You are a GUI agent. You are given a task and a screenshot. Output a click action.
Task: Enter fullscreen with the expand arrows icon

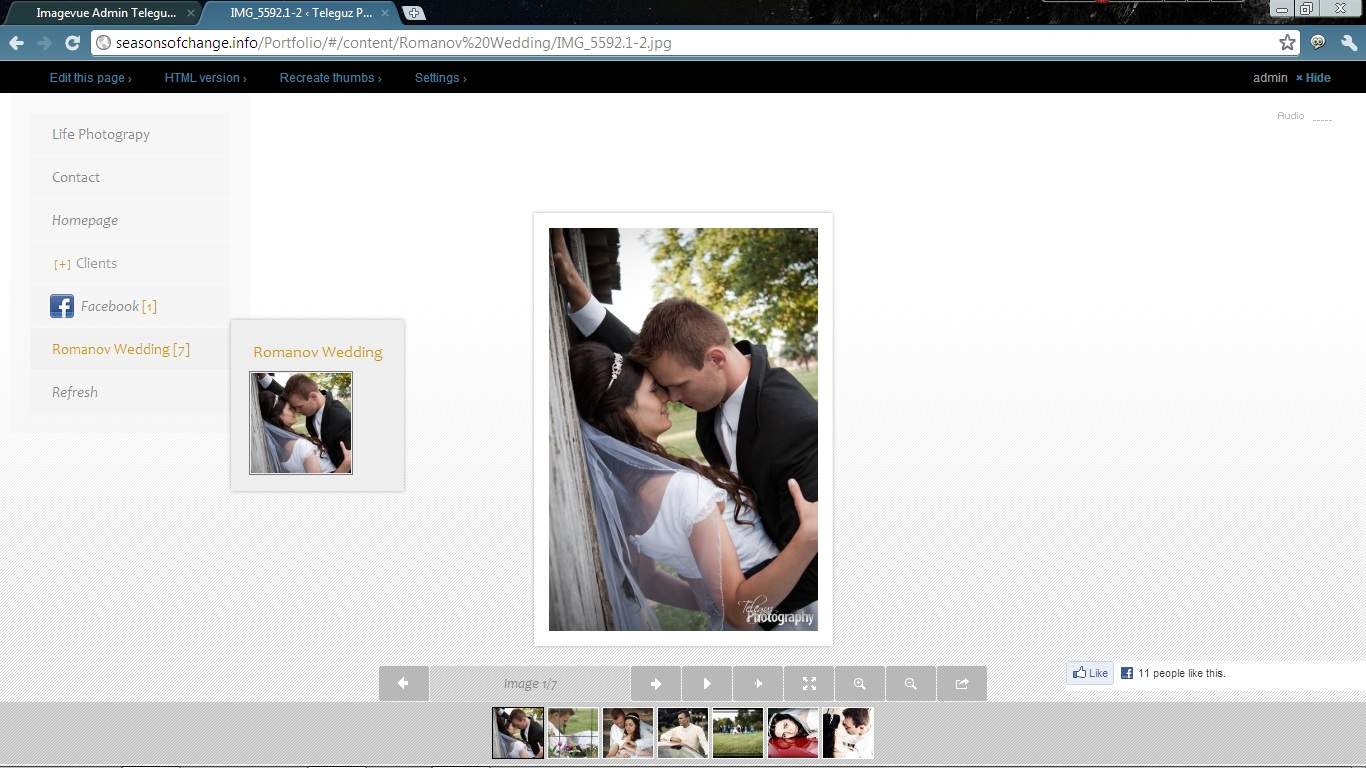tap(809, 684)
